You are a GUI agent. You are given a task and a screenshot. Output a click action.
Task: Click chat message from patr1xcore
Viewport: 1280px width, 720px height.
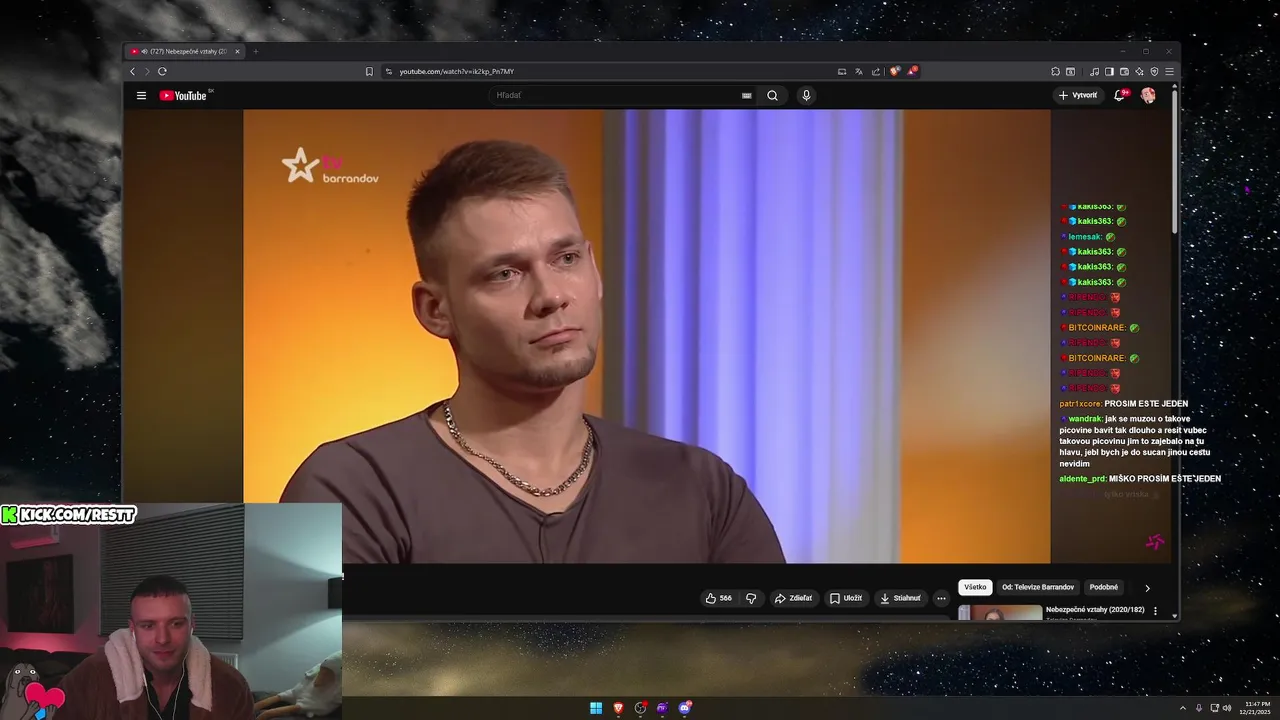1124,404
